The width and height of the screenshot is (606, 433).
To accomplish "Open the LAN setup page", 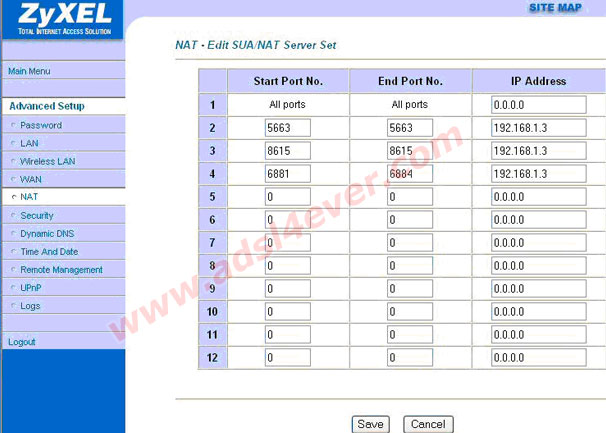I will 29,143.
